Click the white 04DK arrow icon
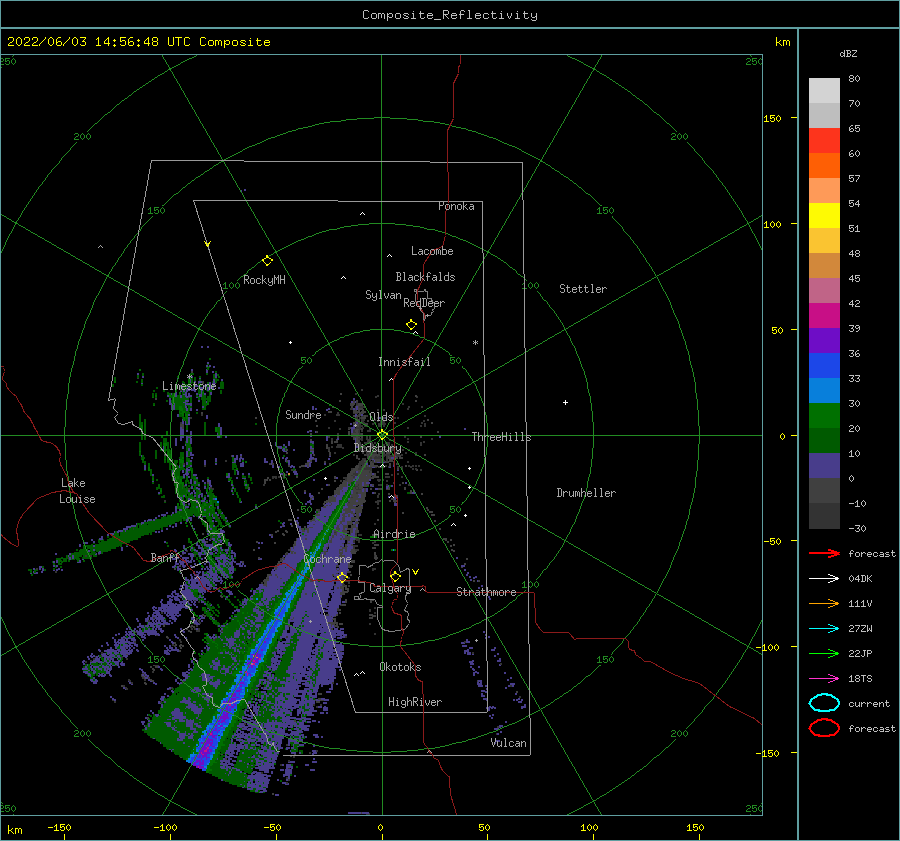Image resolution: width=900 pixels, height=841 pixels. point(824,579)
